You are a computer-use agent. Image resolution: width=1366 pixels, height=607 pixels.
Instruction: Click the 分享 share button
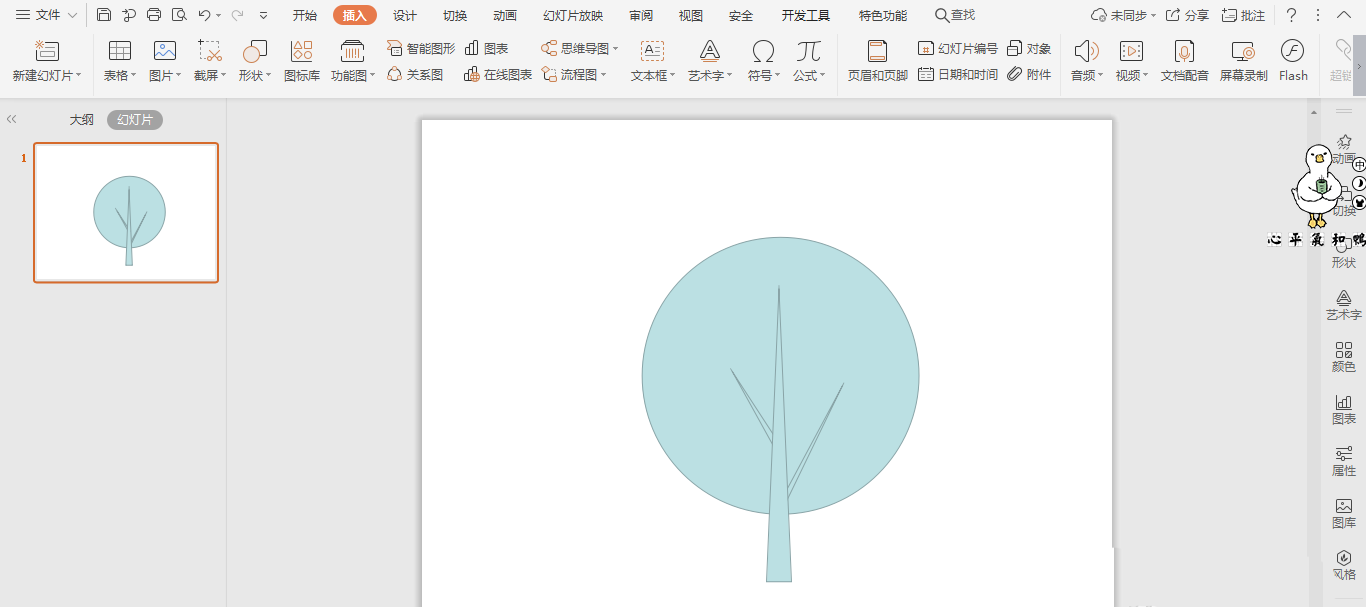[1187, 15]
